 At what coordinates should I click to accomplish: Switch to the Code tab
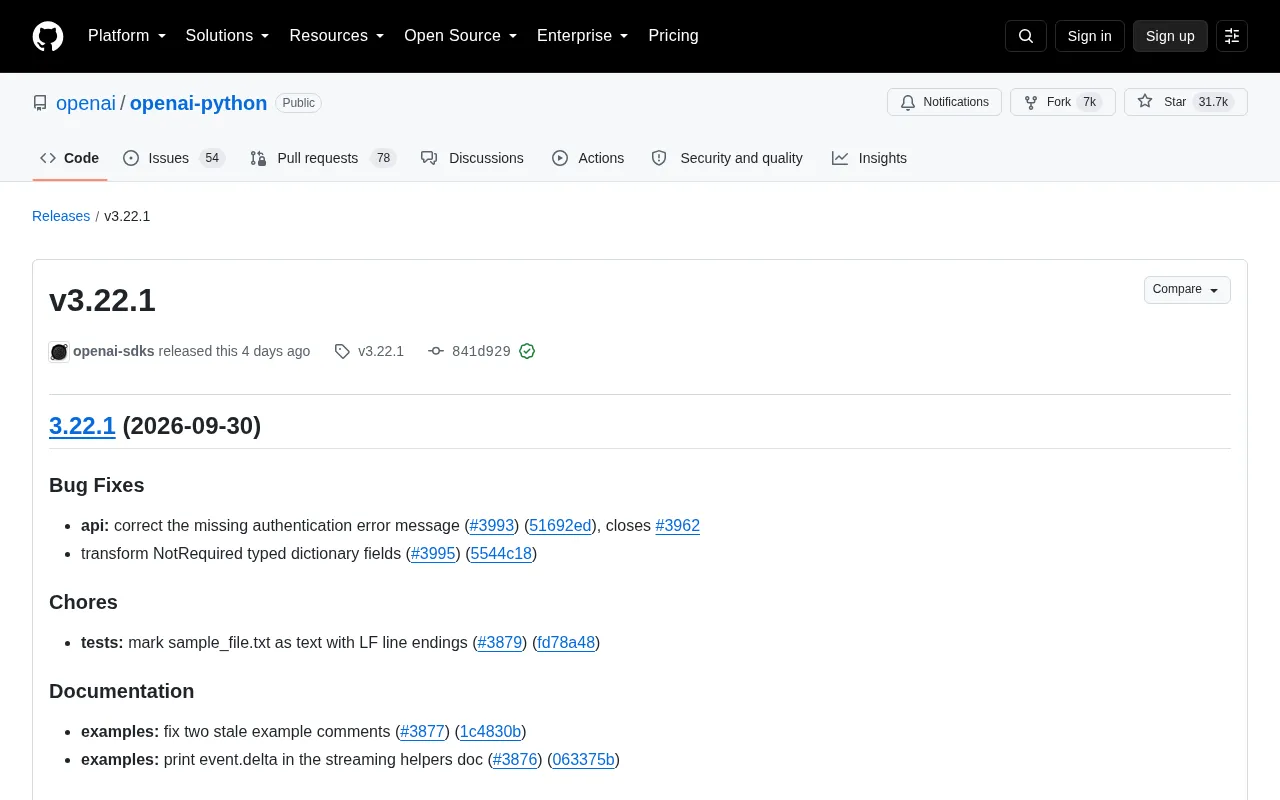pos(70,158)
